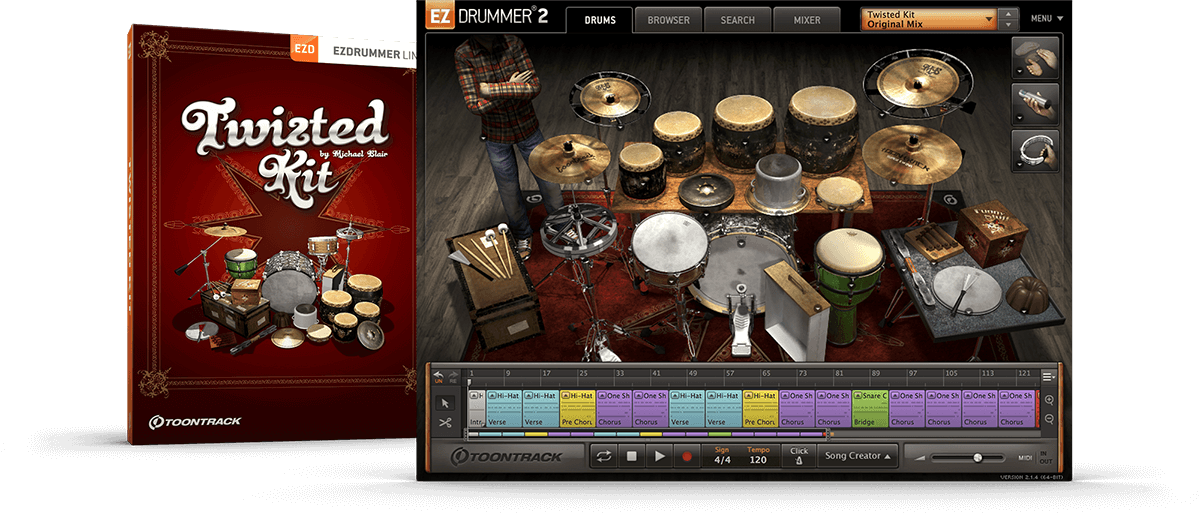
Task: Hit the cigar box on right table
Action: (x=932, y=243)
